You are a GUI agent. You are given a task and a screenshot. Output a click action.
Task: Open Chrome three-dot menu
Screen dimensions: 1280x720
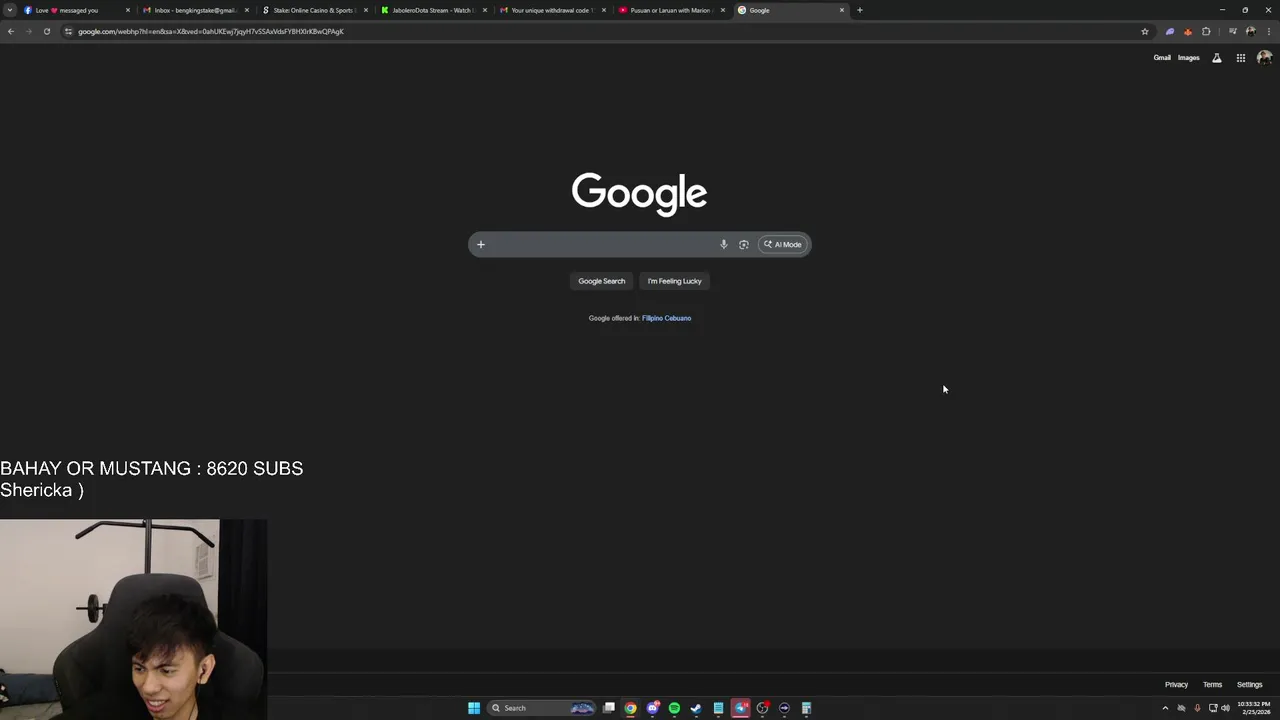point(1268,31)
